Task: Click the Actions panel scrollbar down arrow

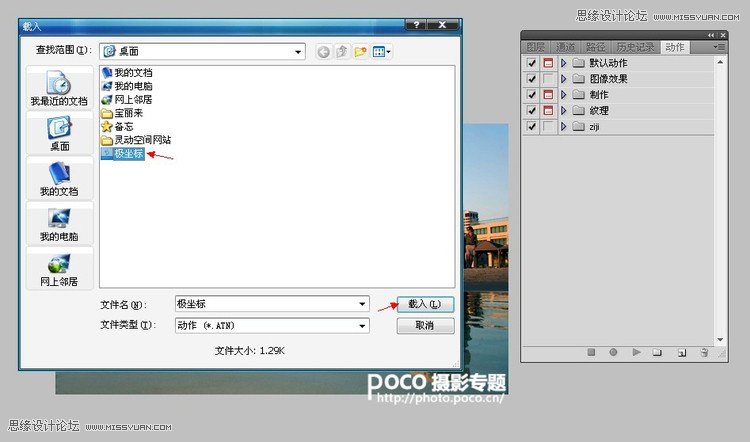Action: (720, 340)
